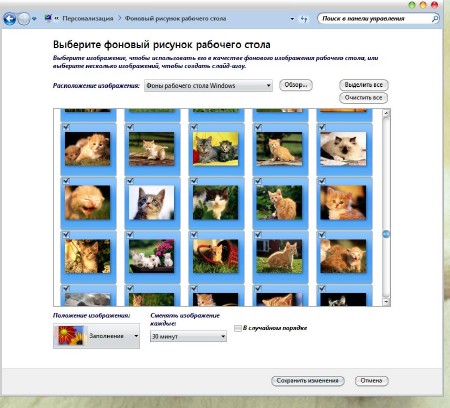The height and width of the screenshot is (408, 450).
Task: Select kitten in red basket thumbnail
Action: point(215,256)
